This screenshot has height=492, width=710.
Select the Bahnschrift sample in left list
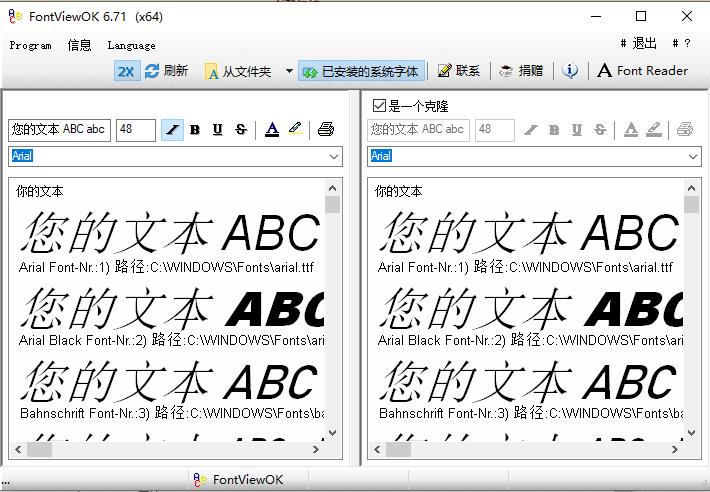click(x=170, y=382)
